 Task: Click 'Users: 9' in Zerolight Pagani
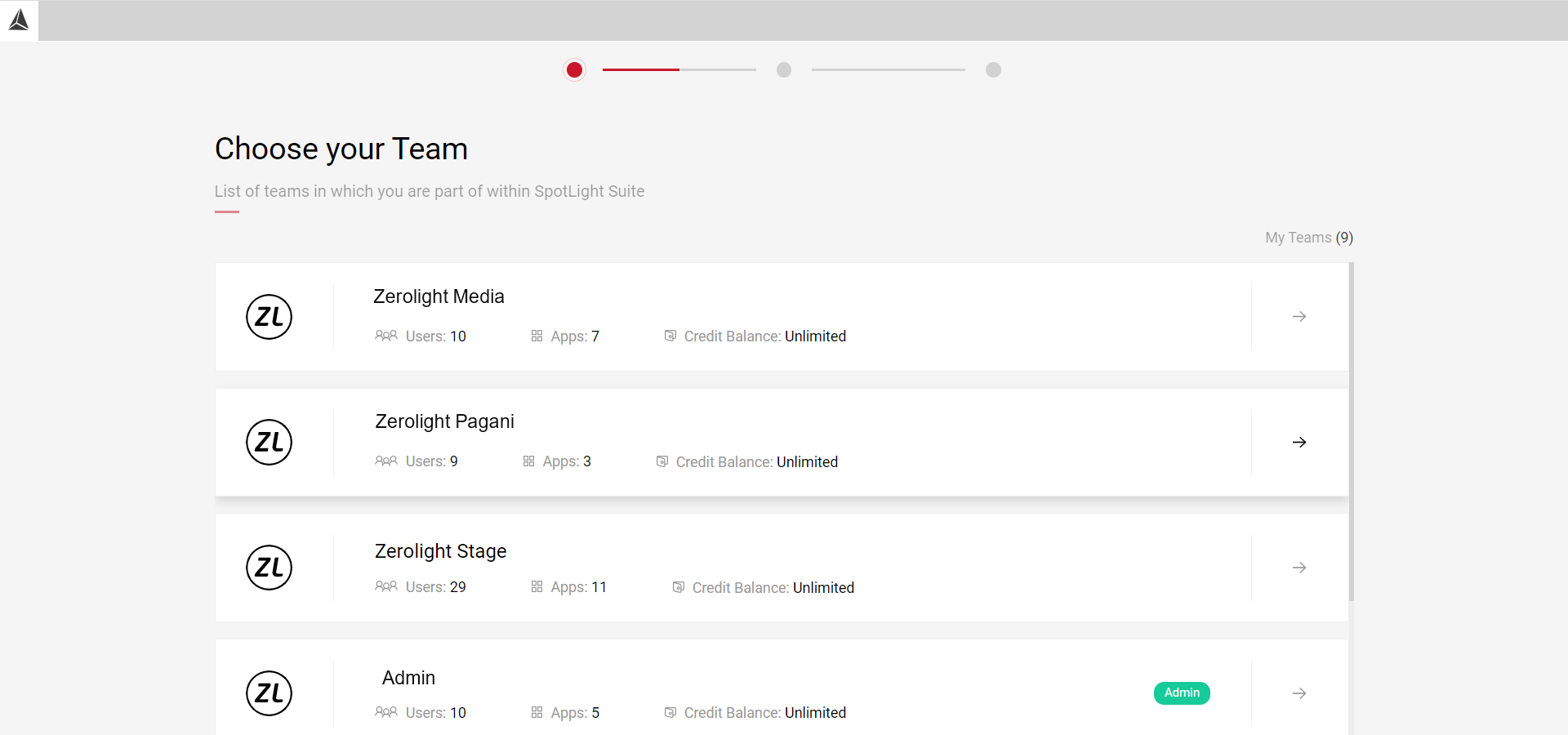[431, 461]
